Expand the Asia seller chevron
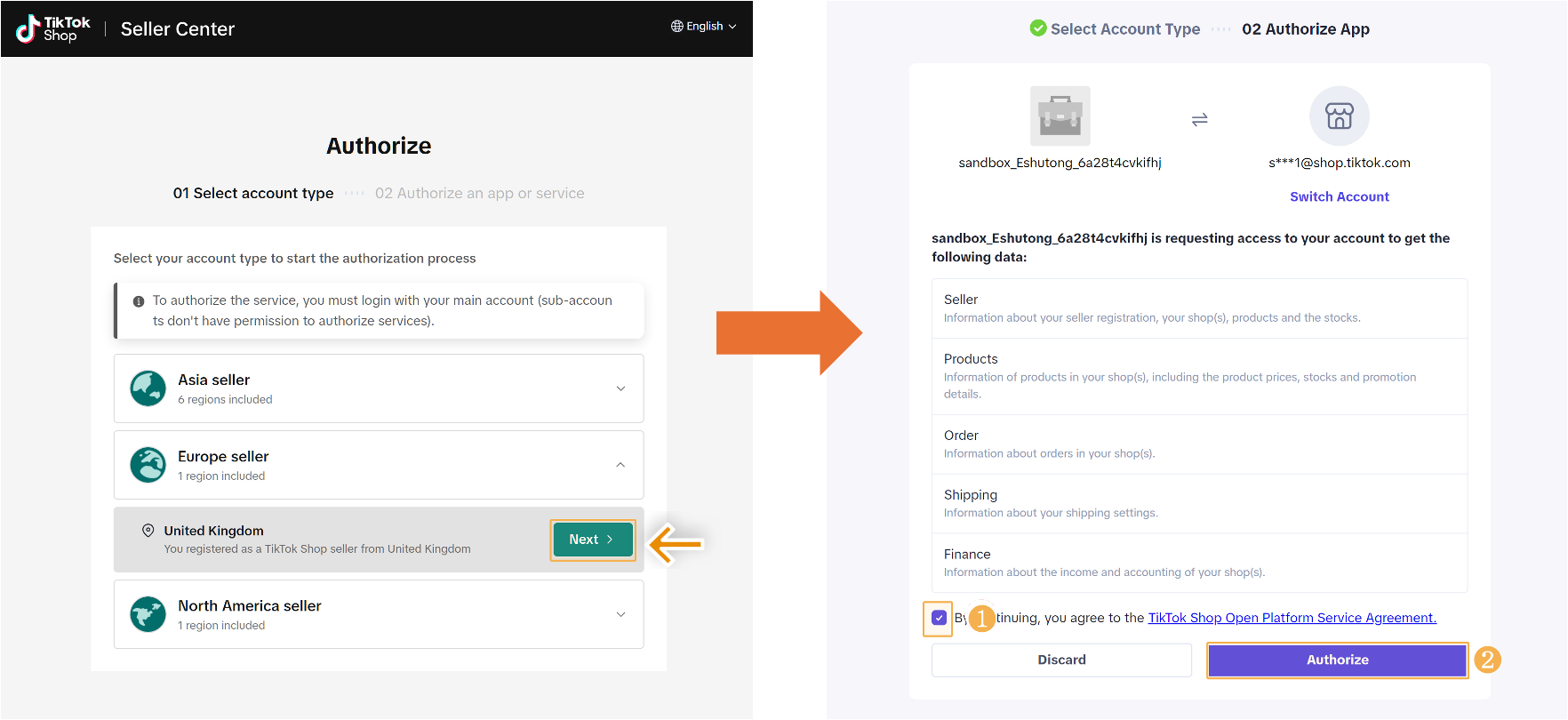Viewport: 1568px width, 720px height. coord(620,388)
